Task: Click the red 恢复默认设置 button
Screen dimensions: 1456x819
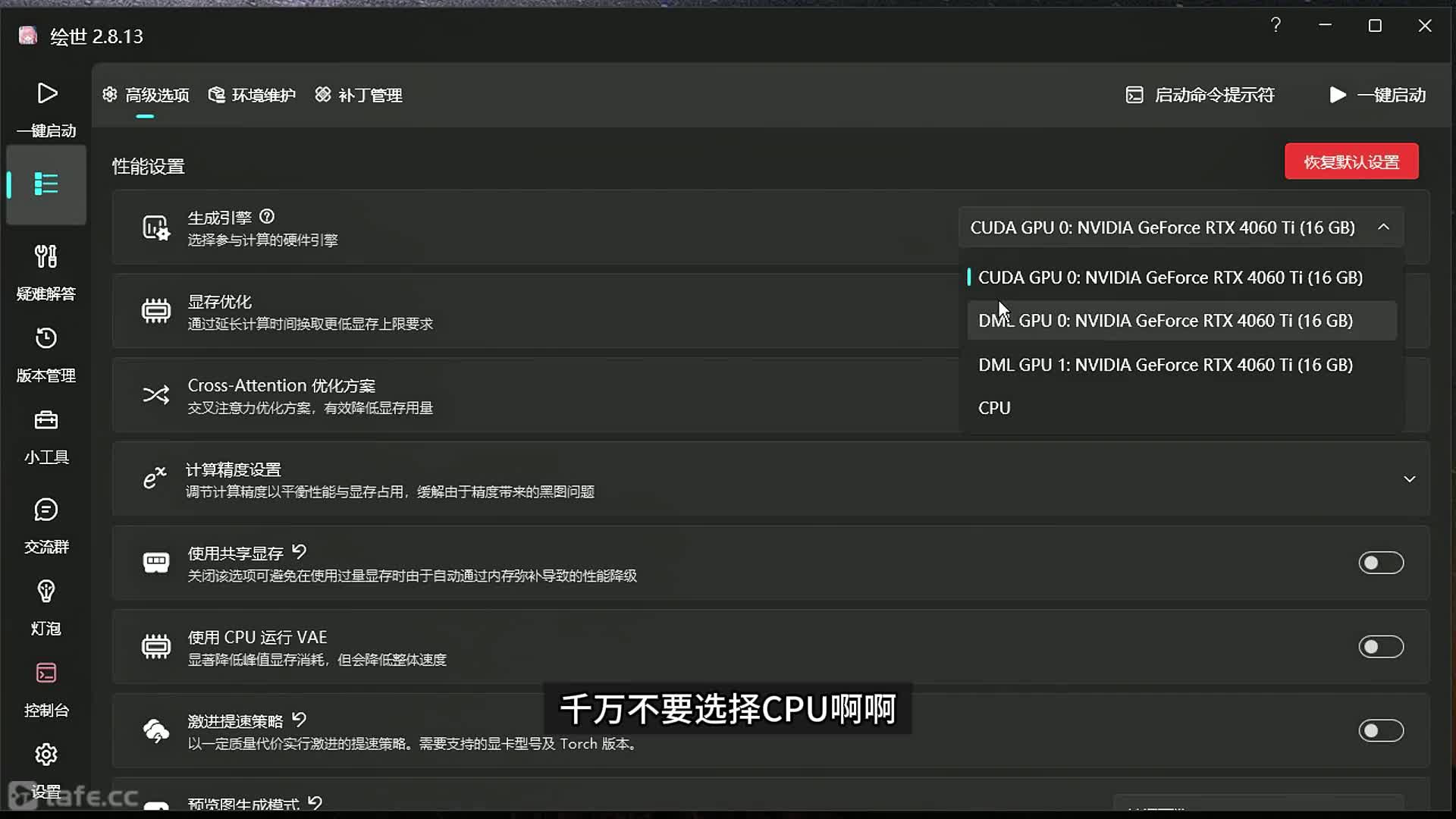Action: coord(1351,162)
